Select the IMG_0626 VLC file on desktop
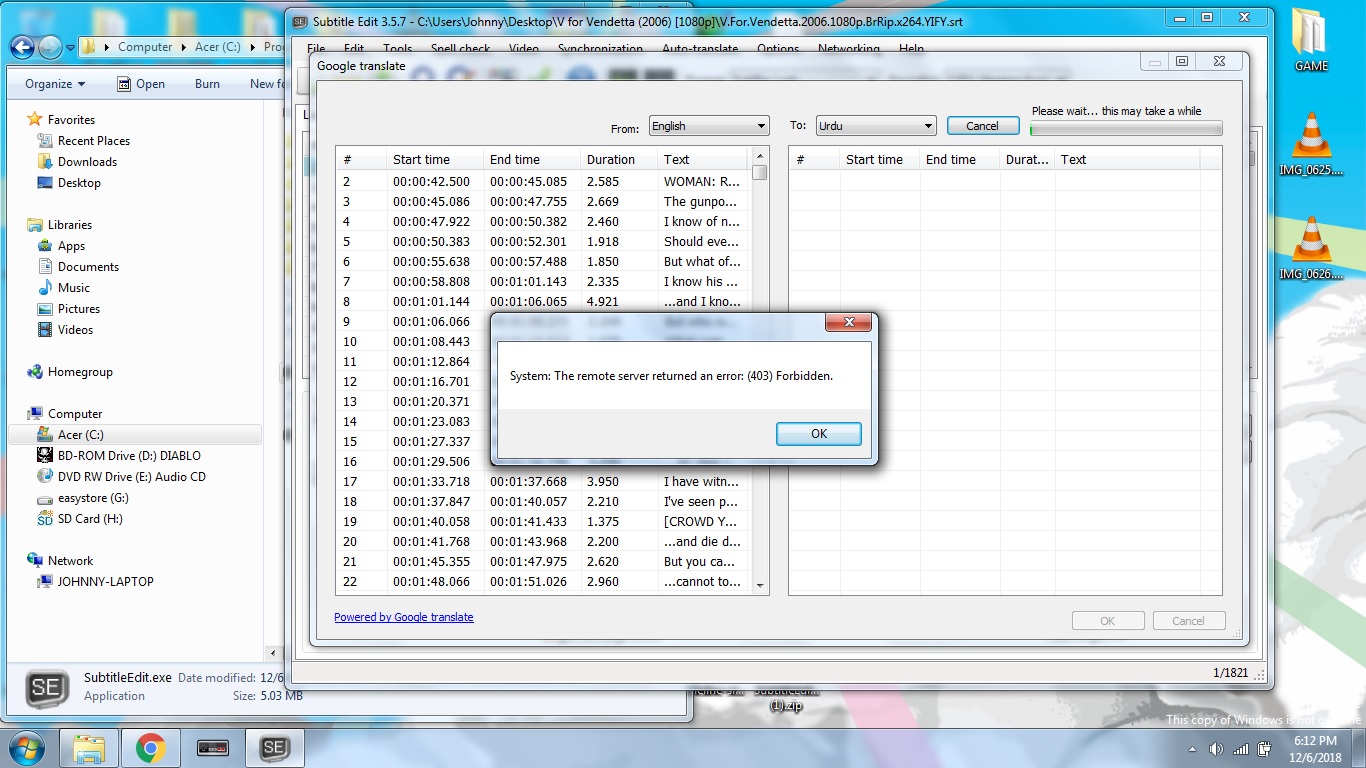This screenshot has width=1366, height=768. coord(1311,248)
